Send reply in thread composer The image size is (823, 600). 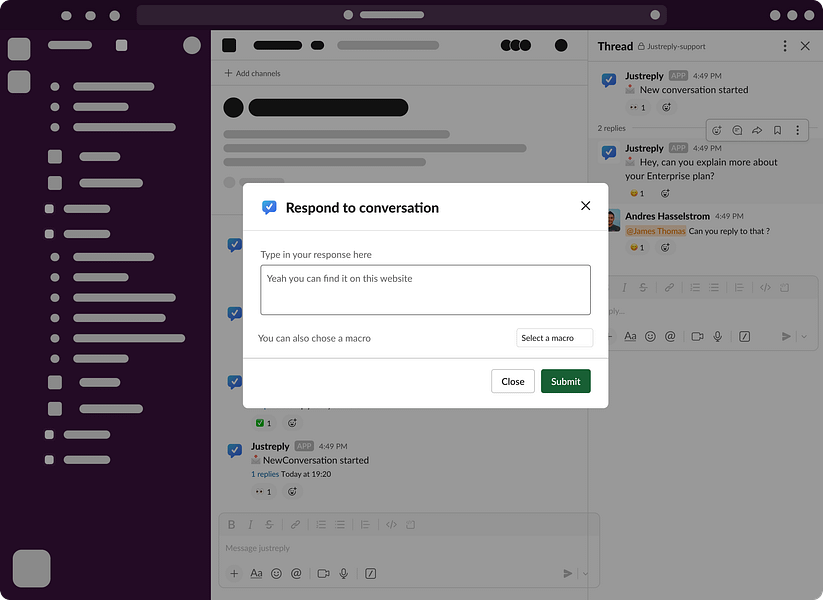click(x=786, y=336)
